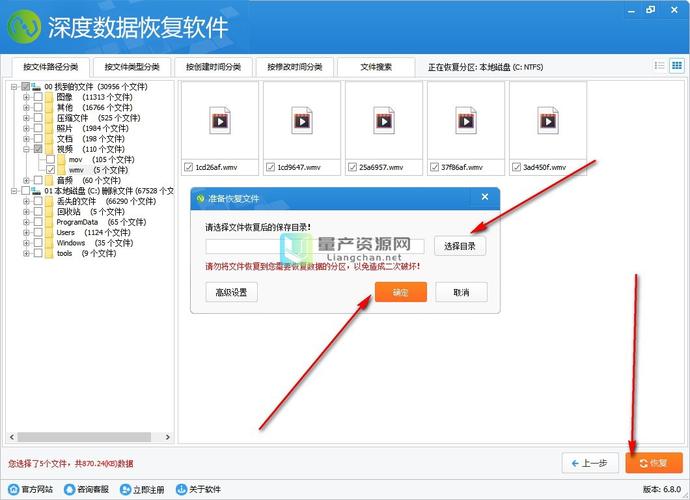Select the mov (105 个文件) row
The width and height of the screenshot is (690, 500).
click(x=102, y=159)
